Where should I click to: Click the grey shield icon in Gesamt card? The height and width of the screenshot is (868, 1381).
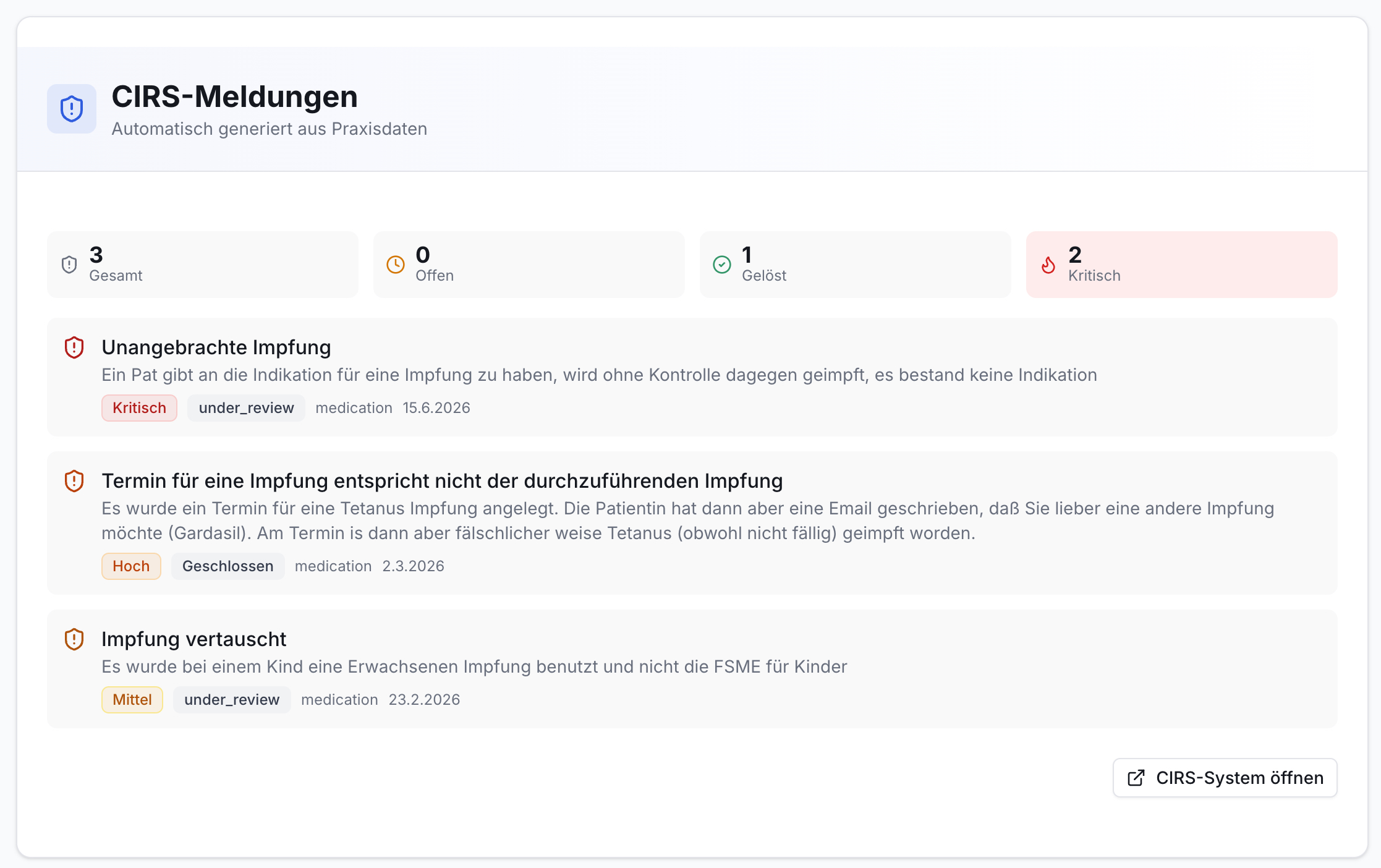click(x=69, y=265)
